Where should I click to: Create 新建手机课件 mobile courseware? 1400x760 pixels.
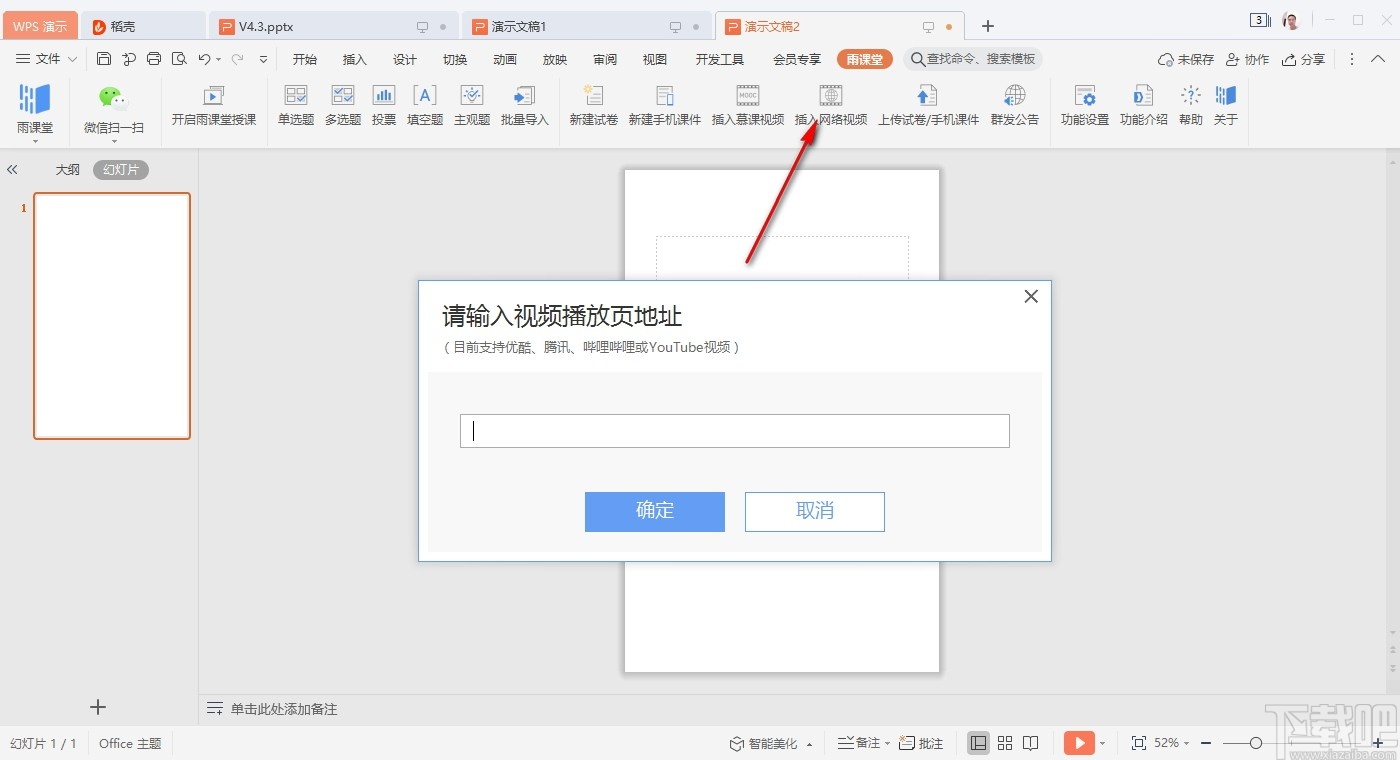tap(665, 106)
